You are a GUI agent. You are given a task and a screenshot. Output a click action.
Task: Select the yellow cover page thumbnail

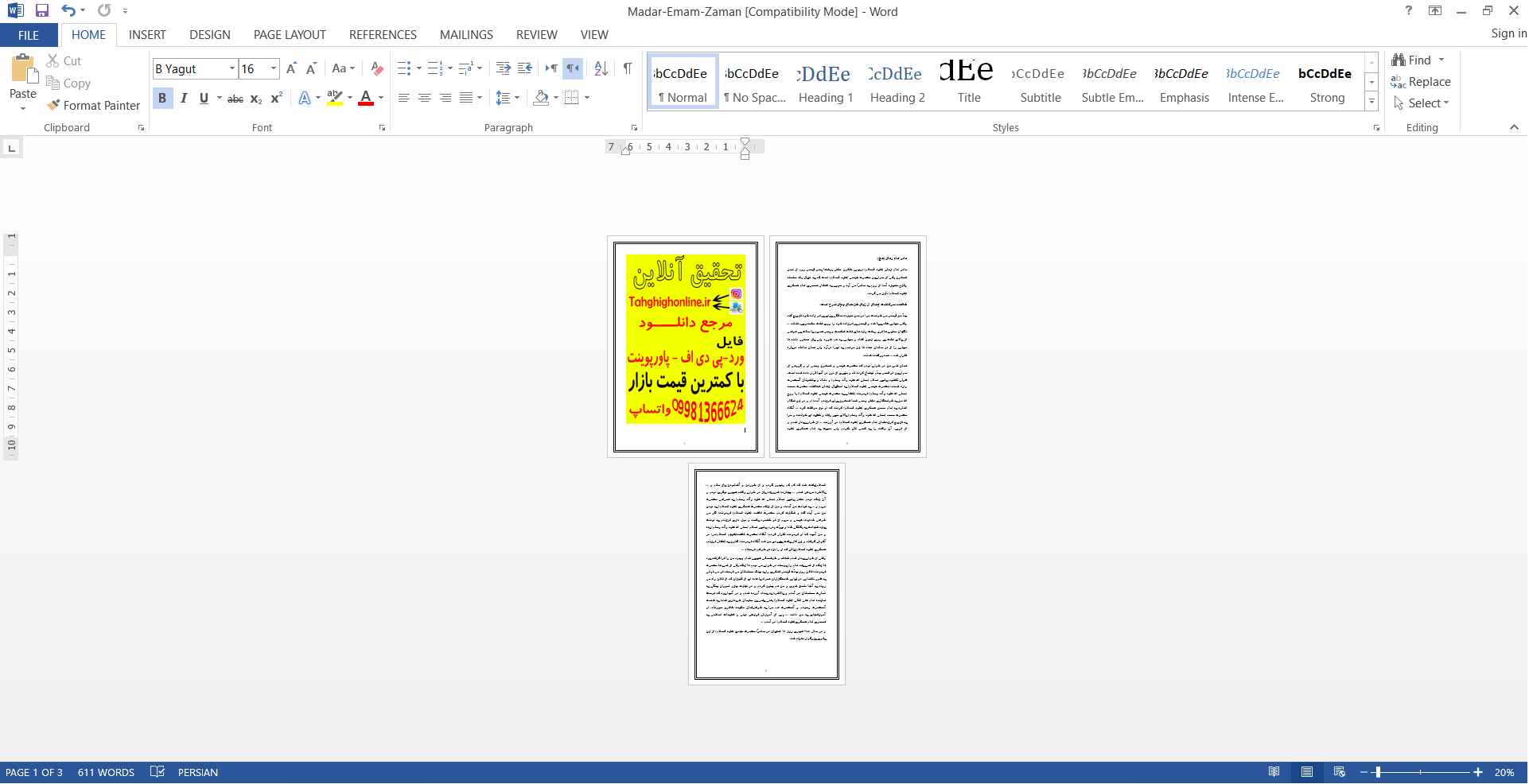click(x=686, y=347)
